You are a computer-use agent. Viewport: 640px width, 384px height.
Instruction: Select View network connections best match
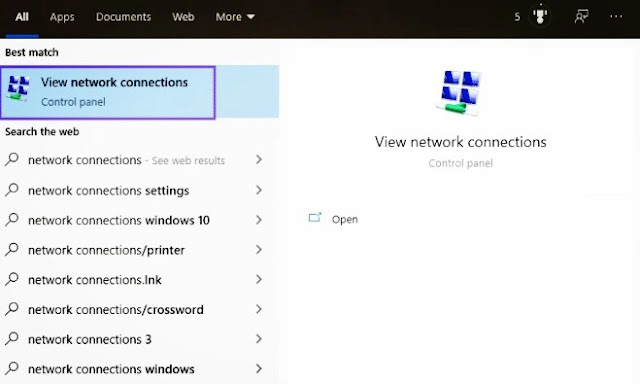[x=108, y=93]
